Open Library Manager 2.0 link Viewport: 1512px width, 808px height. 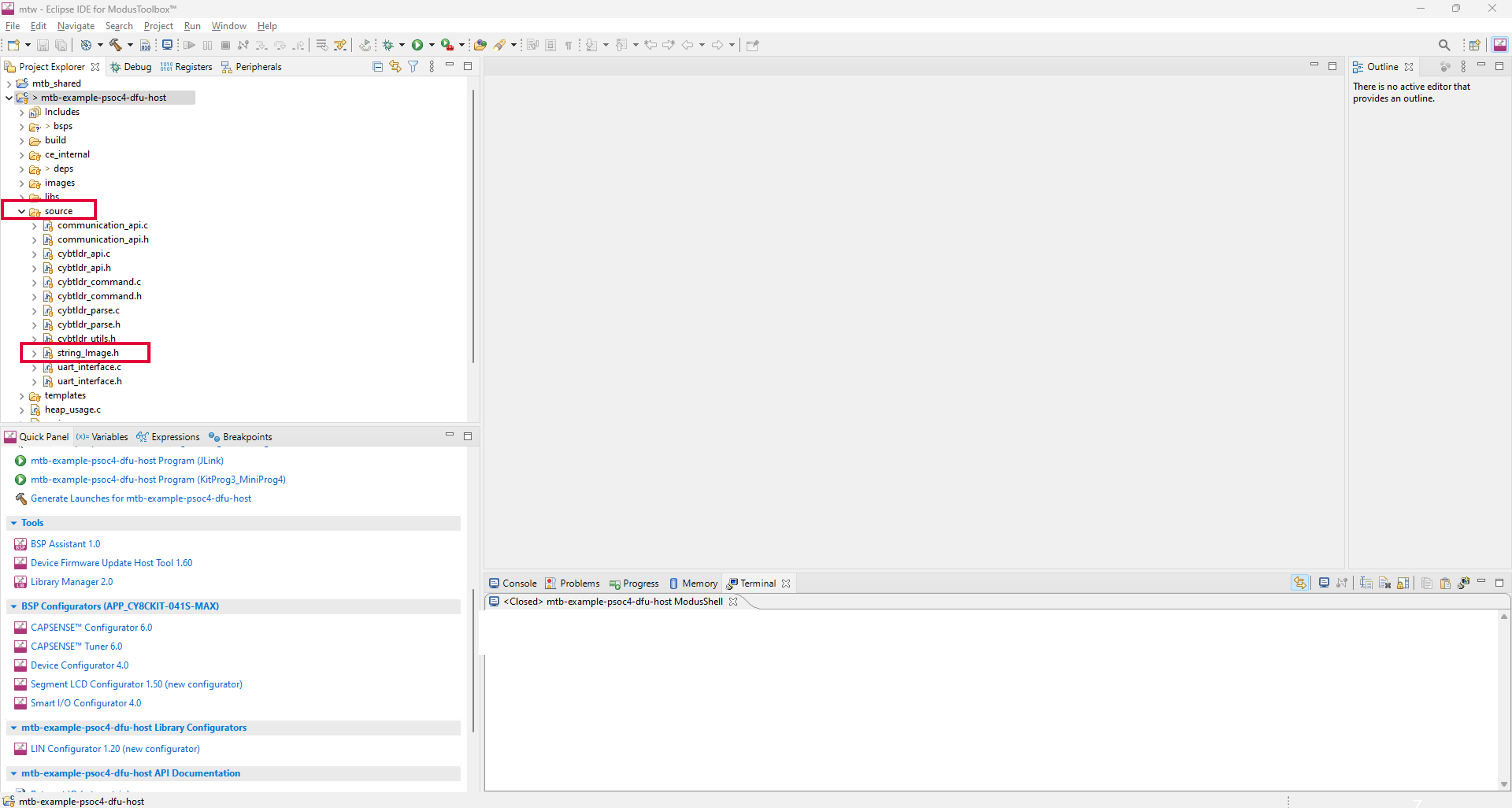click(x=71, y=582)
